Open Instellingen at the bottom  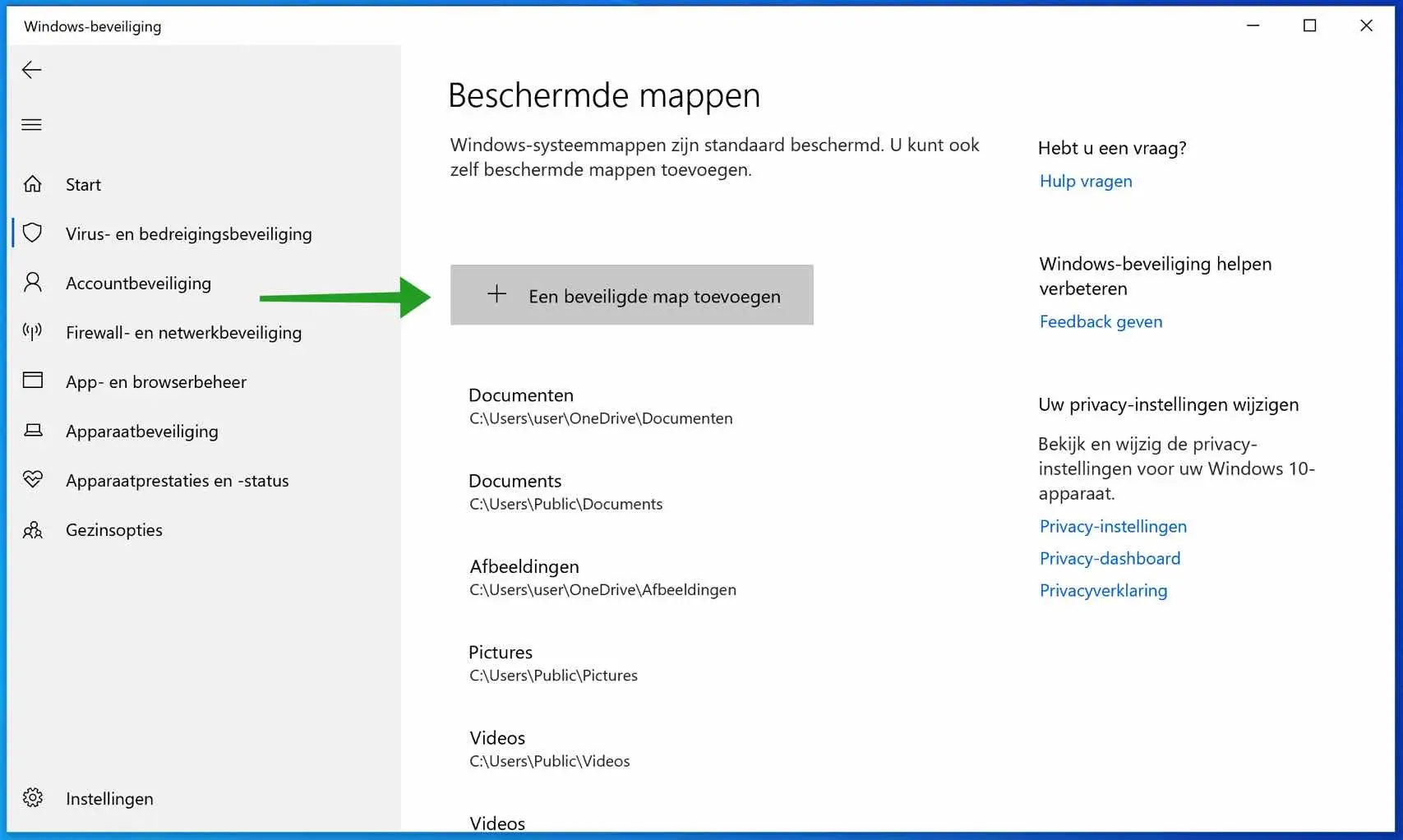click(109, 799)
